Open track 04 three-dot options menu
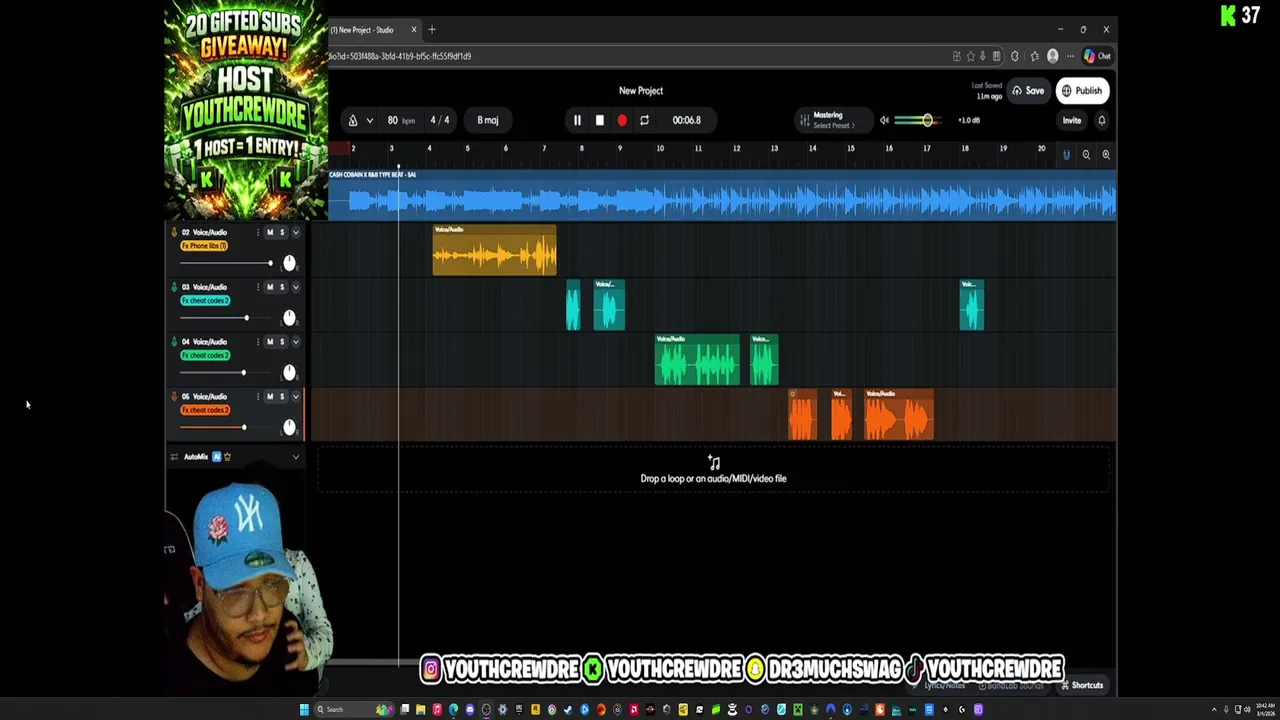The width and height of the screenshot is (1280, 720). [x=257, y=342]
